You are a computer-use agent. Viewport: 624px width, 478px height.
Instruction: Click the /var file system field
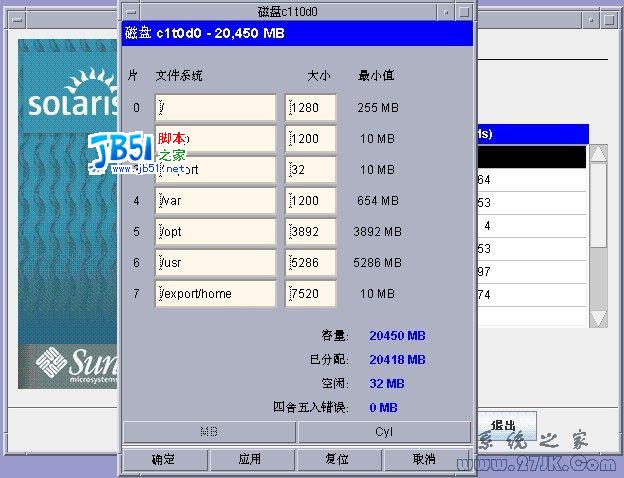coord(215,201)
